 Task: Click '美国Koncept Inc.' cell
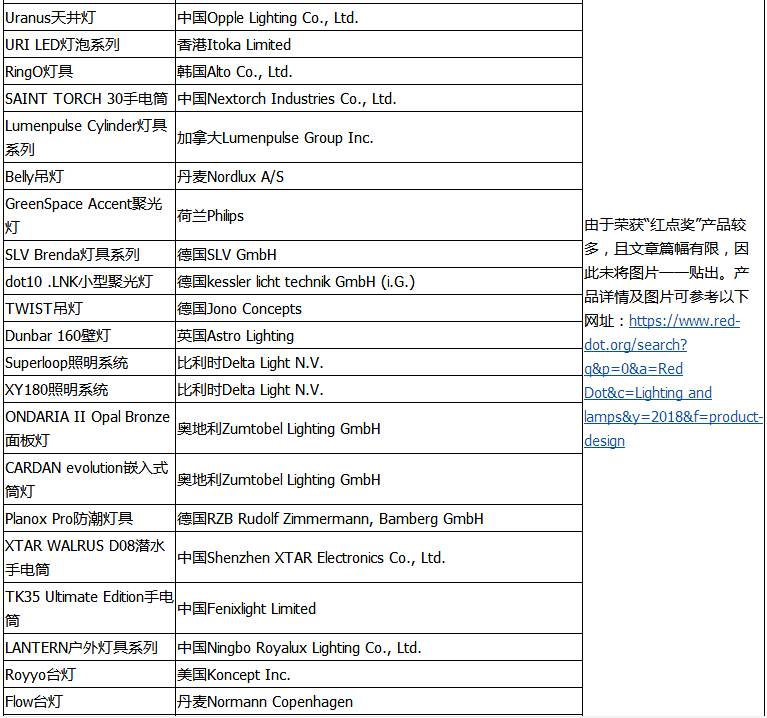379,674
